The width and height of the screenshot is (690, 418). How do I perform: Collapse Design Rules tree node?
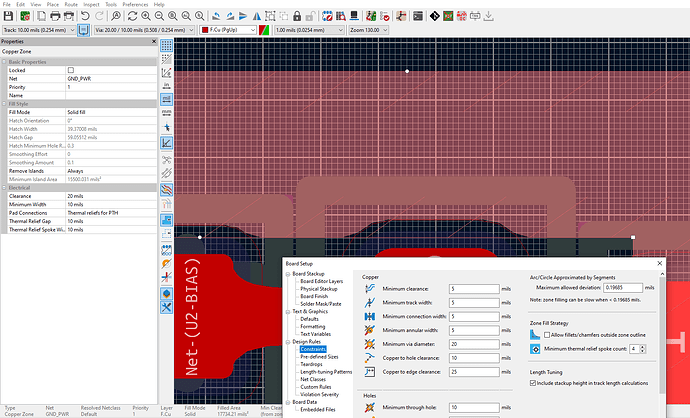[x=288, y=341]
